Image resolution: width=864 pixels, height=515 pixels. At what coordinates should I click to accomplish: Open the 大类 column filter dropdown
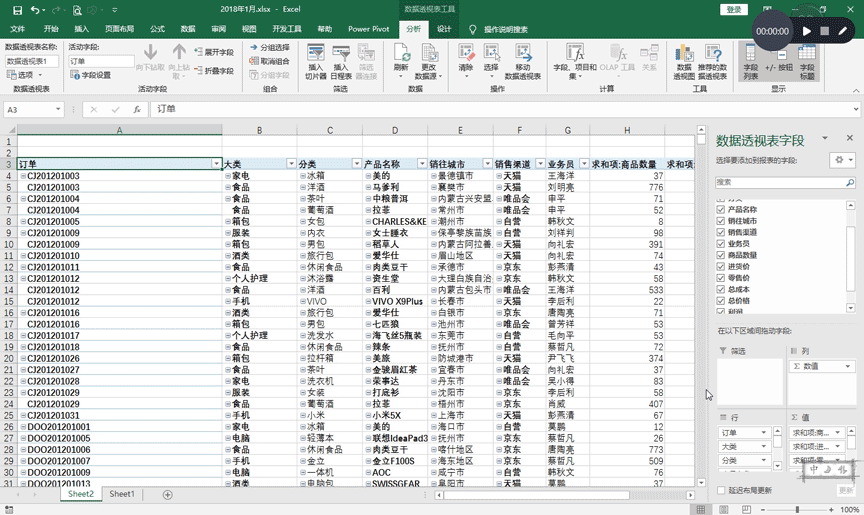click(x=291, y=164)
